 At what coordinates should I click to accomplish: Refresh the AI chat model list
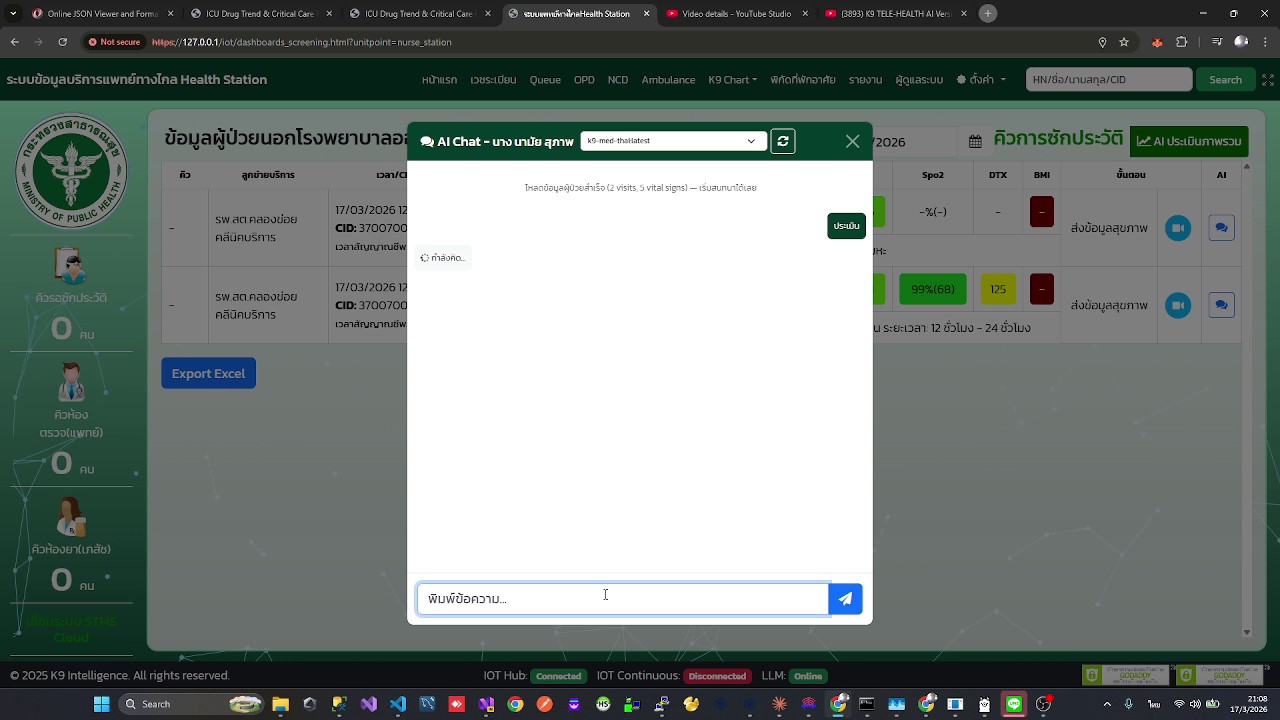[x=783, y=141]
